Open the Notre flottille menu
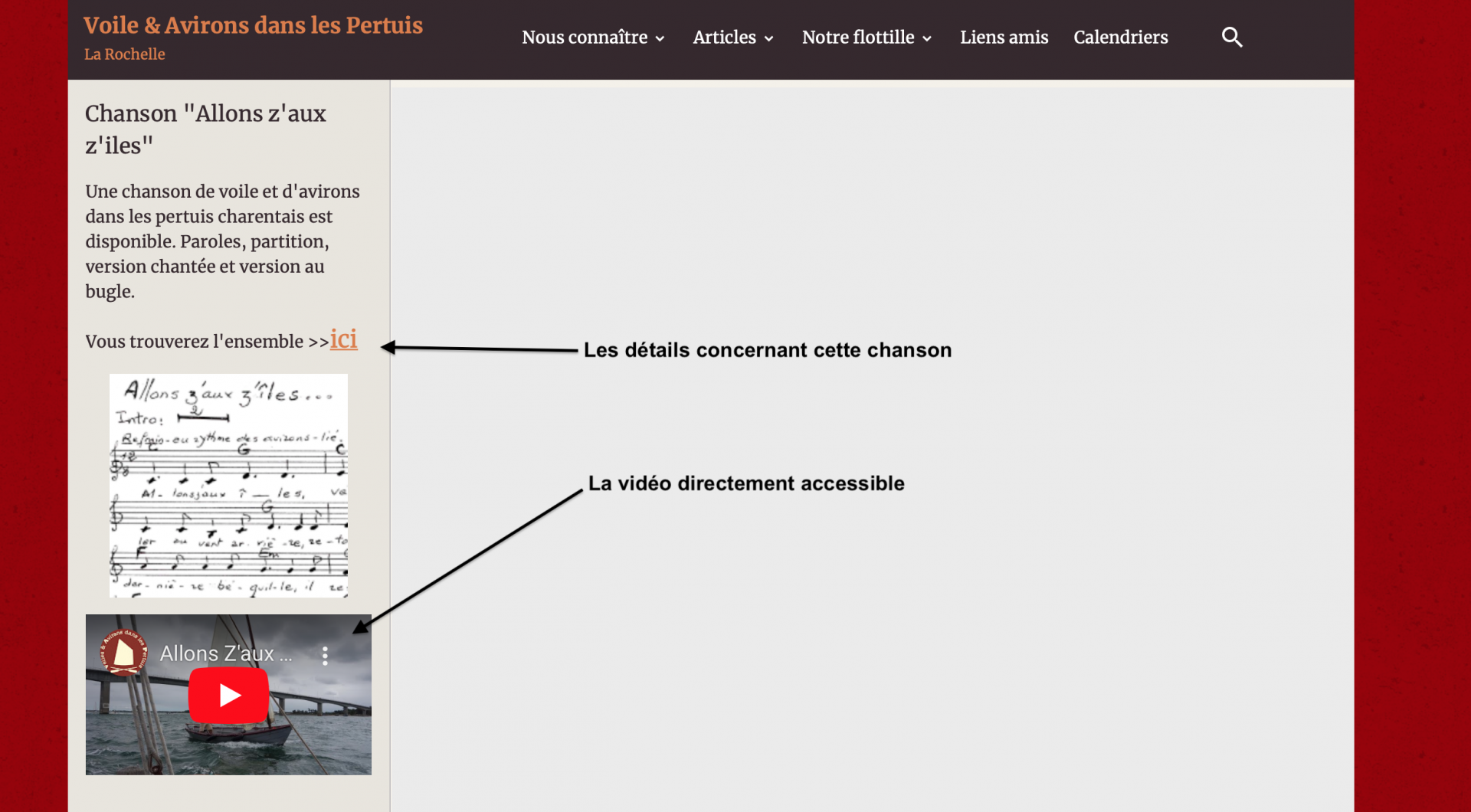The image size is (1471, 812). click(x=858, y=38)
